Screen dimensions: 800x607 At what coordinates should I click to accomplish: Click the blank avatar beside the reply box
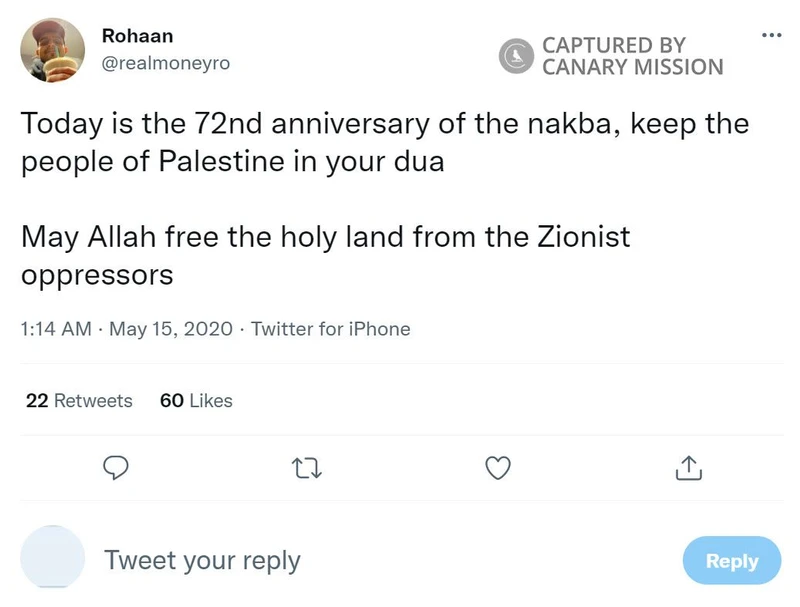pos(53,555)
